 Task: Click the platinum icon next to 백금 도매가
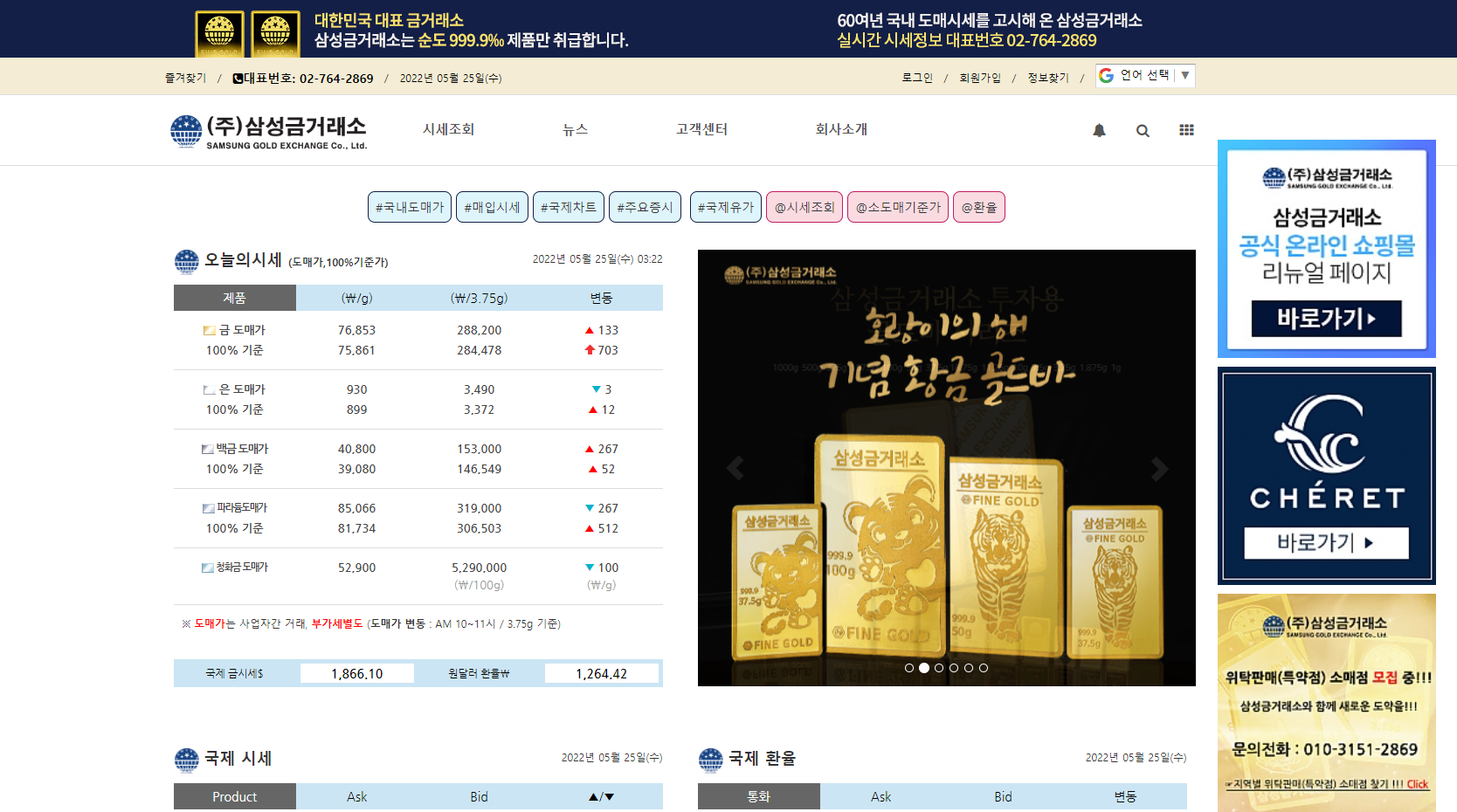(208, 449)
